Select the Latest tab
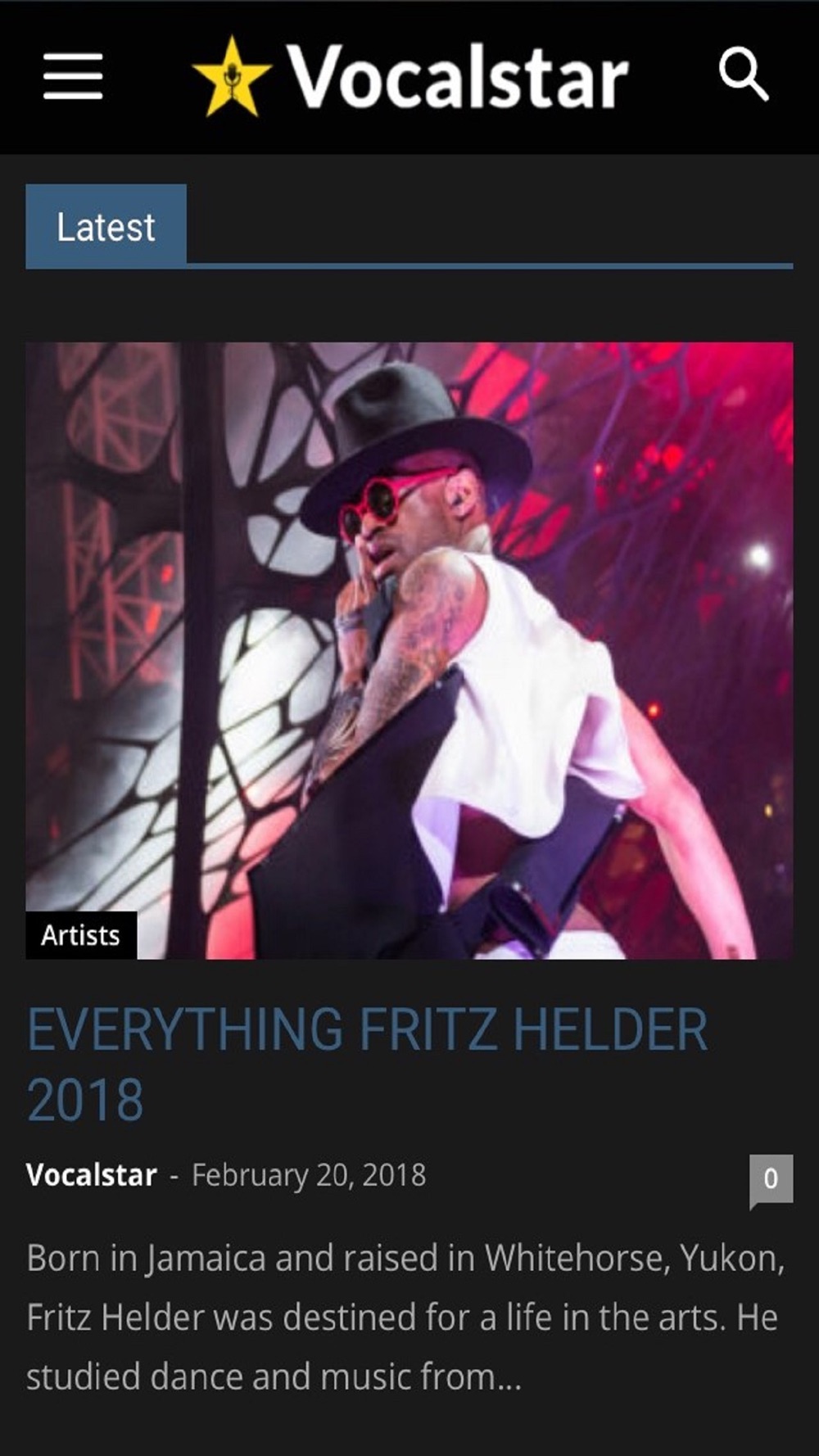The height and width of the screenshot is (1456, 819). point(106,227)
